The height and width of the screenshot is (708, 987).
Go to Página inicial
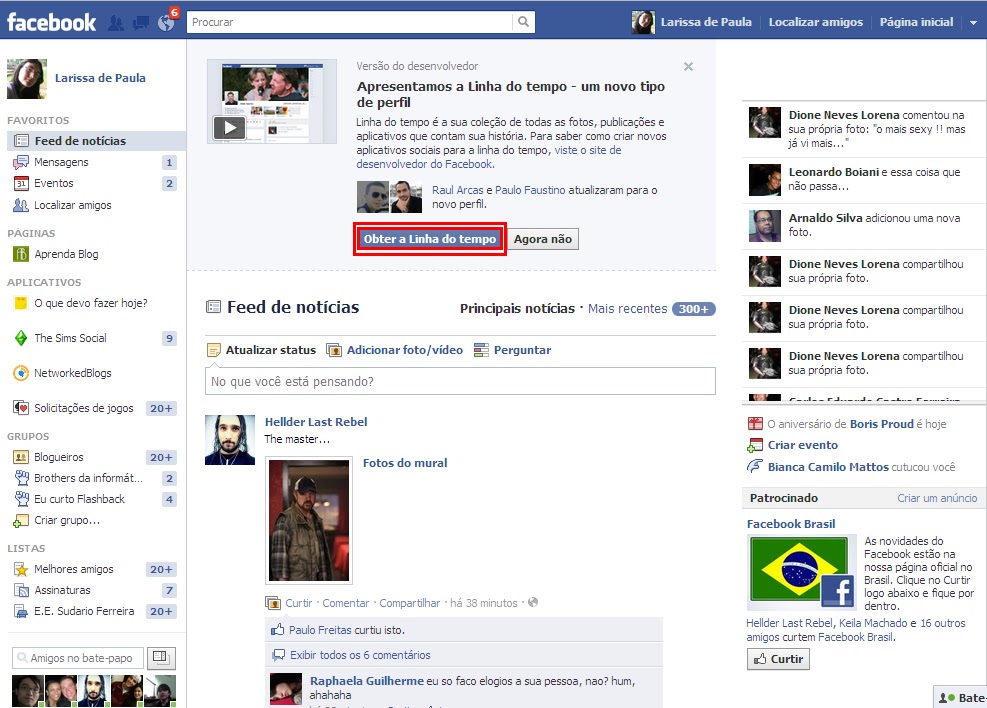coord(916,22)
